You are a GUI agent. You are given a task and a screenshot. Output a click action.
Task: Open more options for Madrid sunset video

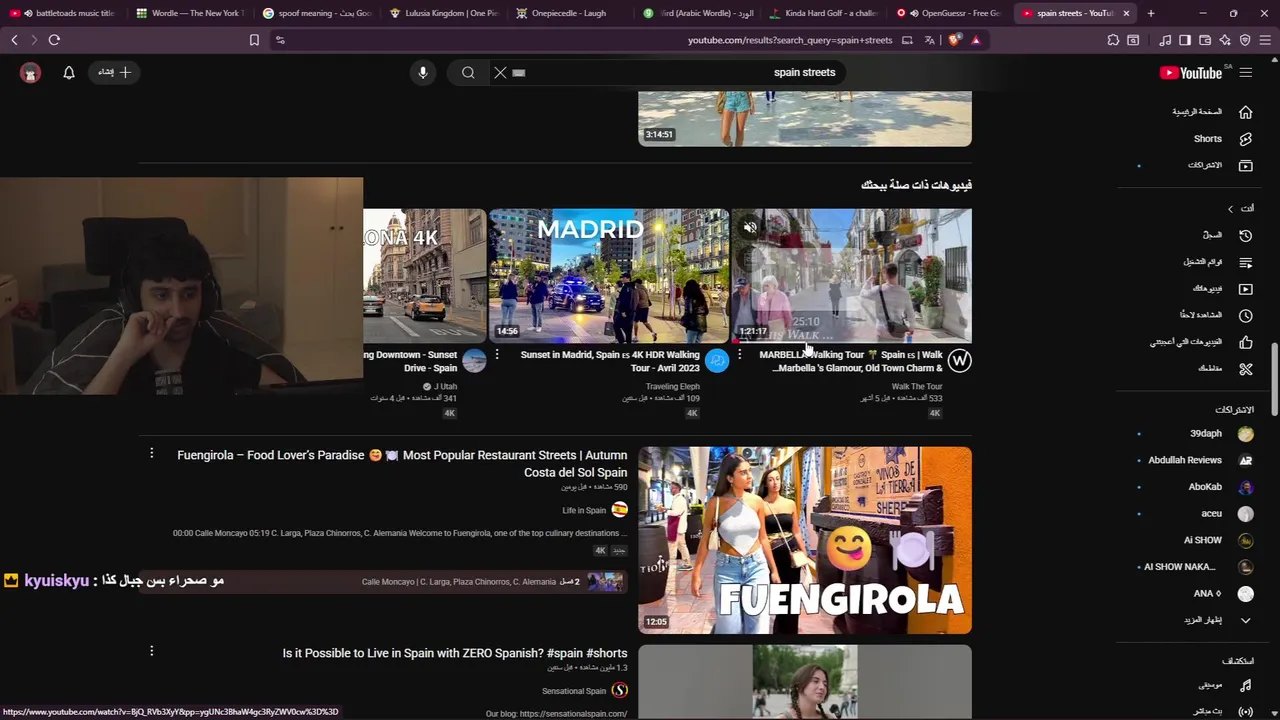click(496, 355)
